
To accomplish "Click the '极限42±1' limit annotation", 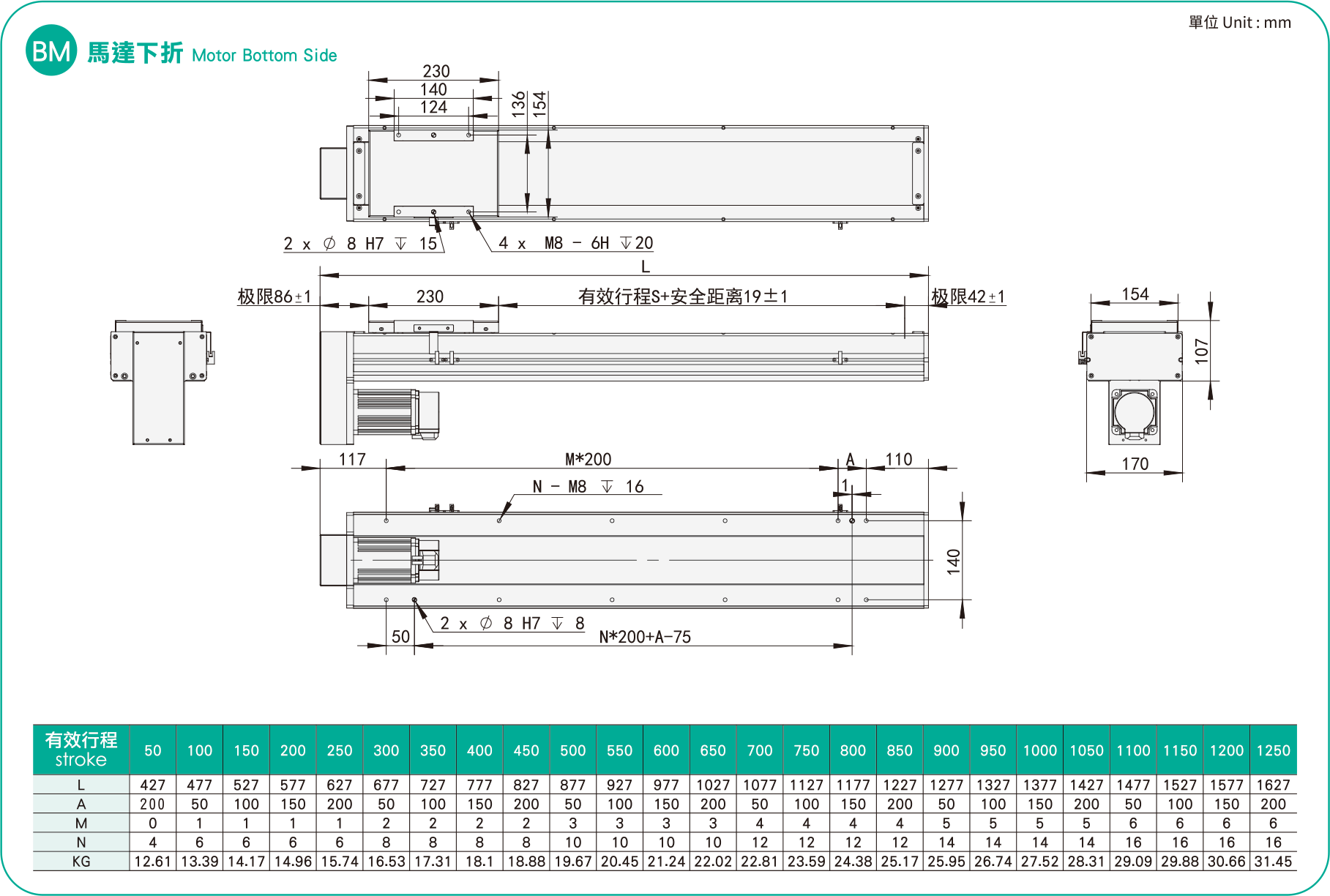I will point(968,296).
